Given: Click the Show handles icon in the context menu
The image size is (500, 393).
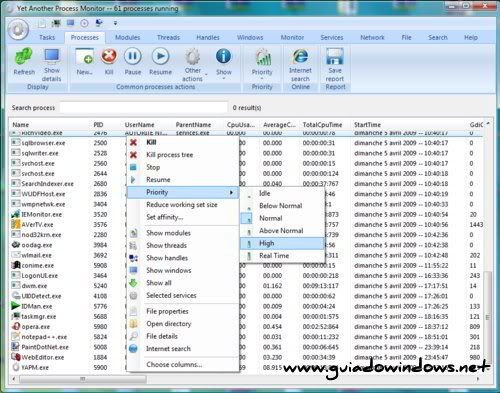Looking at the screenshot, I should (133, 258).
